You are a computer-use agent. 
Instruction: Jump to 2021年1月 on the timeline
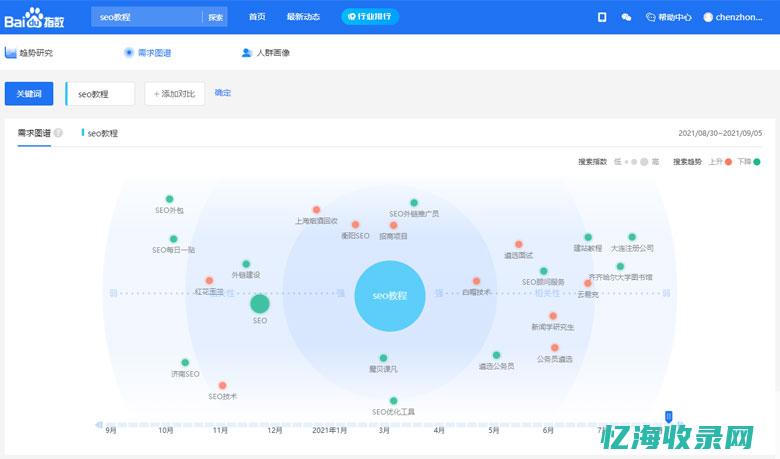click(x=329, y=430)
